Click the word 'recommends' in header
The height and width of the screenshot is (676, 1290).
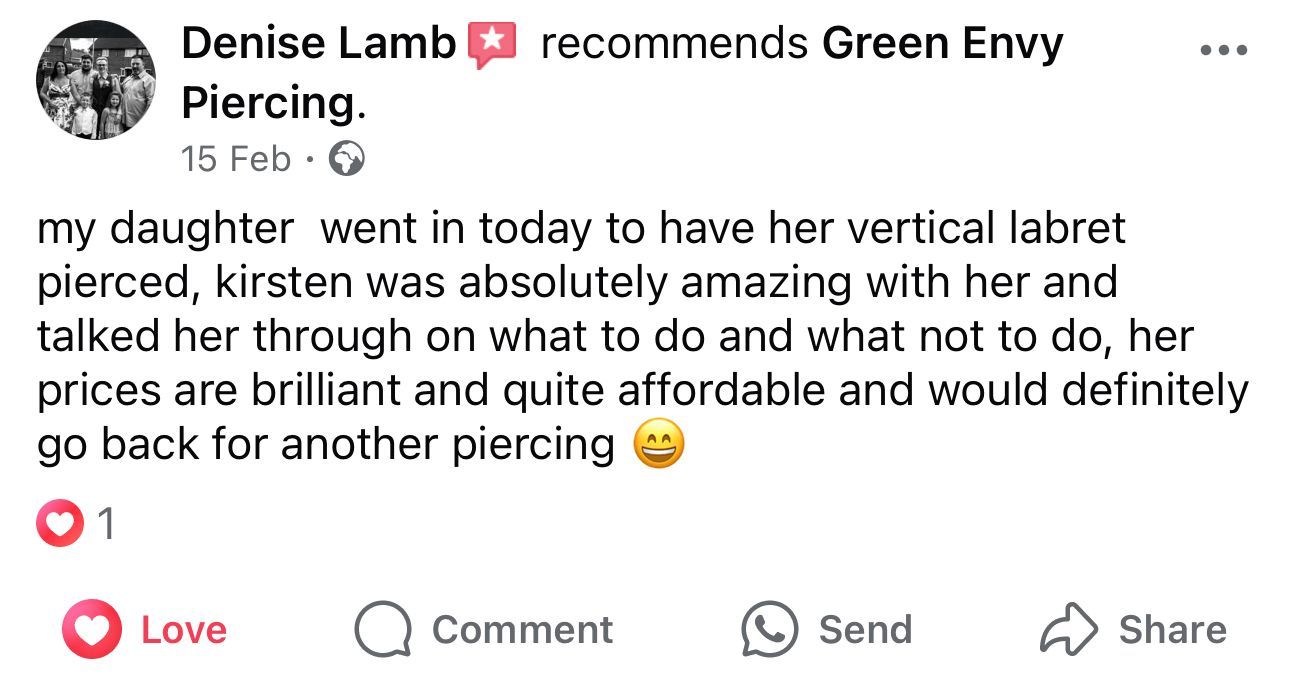point(674,44)
